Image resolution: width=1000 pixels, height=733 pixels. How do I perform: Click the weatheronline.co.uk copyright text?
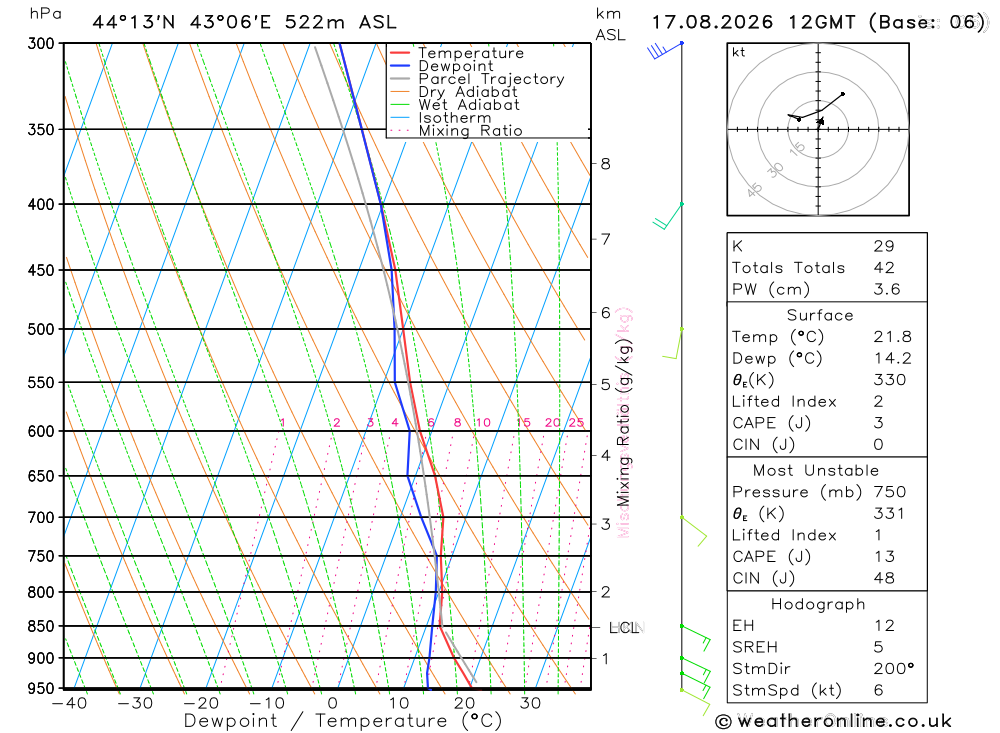point(833,722)
